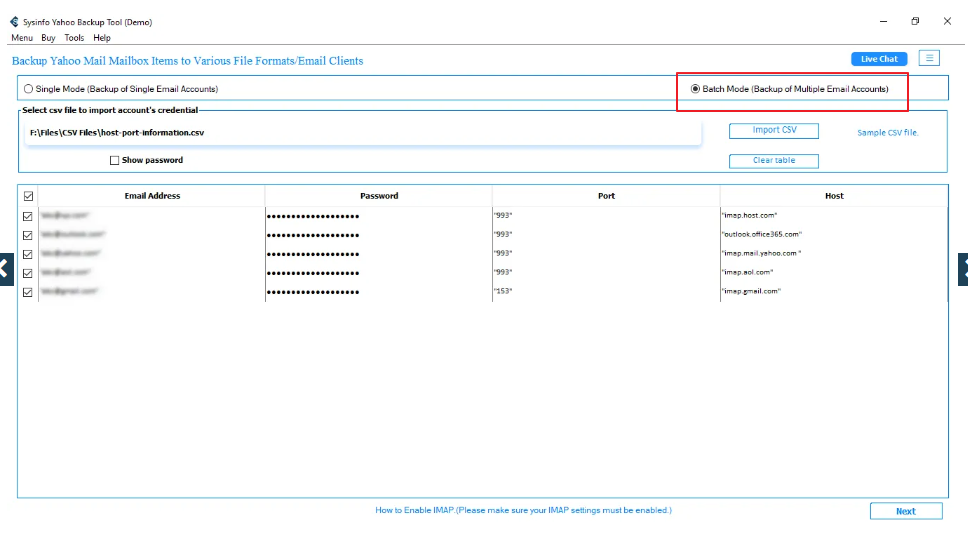Open the Tools menu
This screenshot has height=535, width=968.
[x=74, y=38]
